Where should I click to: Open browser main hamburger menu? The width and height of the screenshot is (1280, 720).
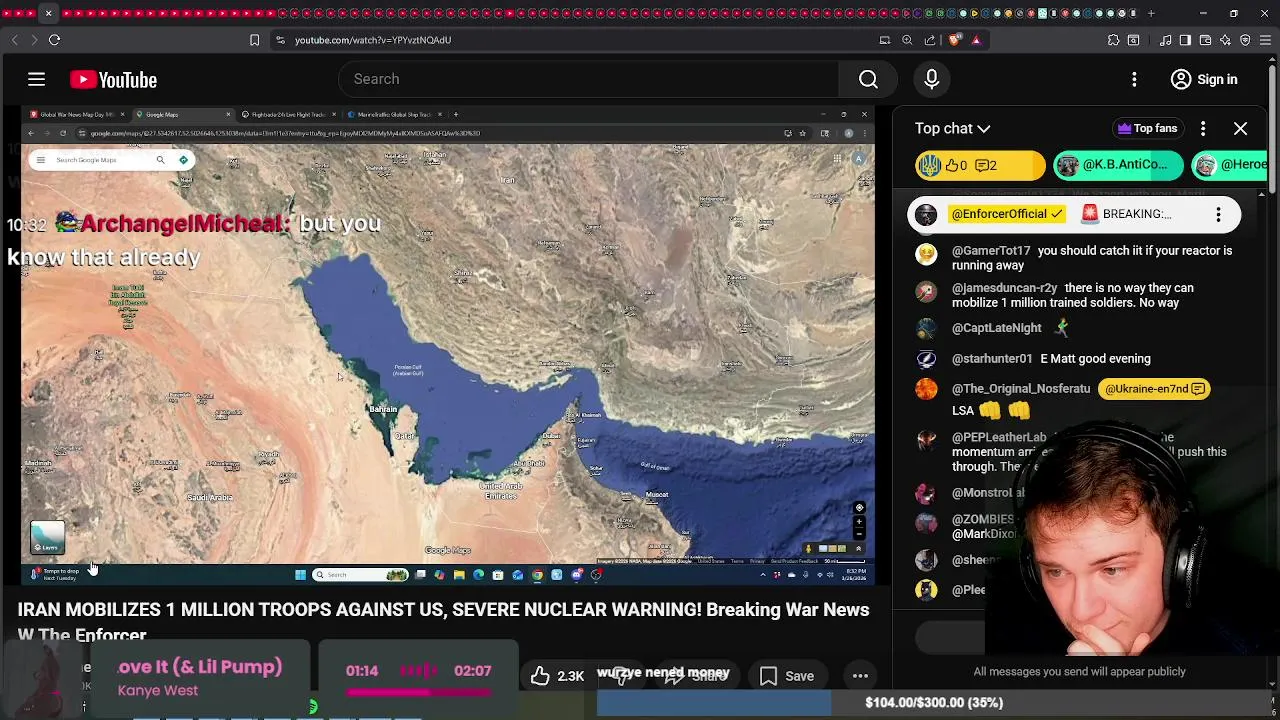pyautogui.click(x=1265, y=40)
